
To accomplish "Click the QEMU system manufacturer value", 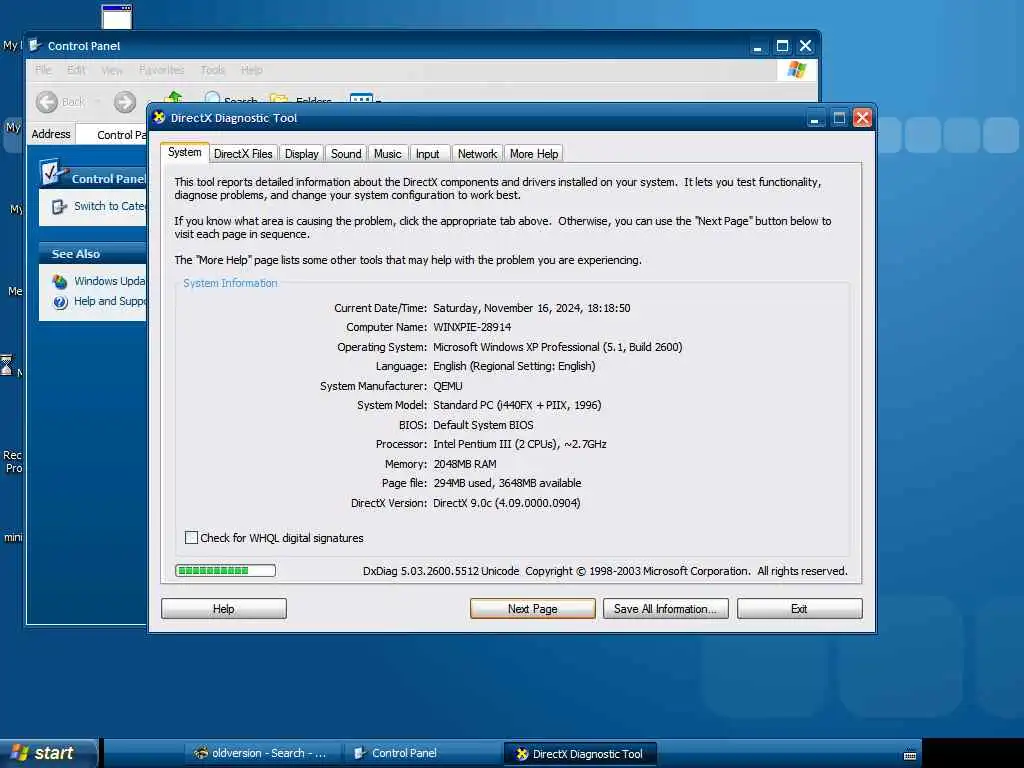I will click(448, 386).
